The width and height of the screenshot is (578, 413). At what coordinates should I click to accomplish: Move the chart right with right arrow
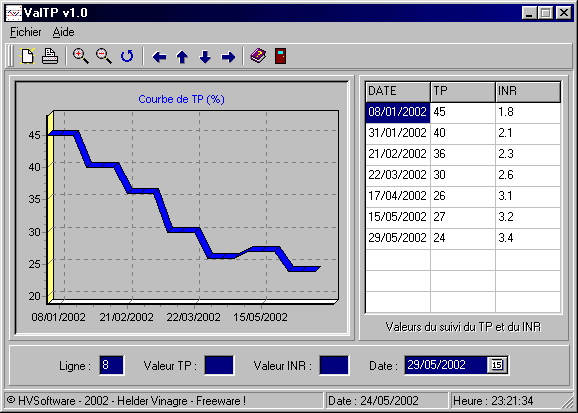coord(228,57)
